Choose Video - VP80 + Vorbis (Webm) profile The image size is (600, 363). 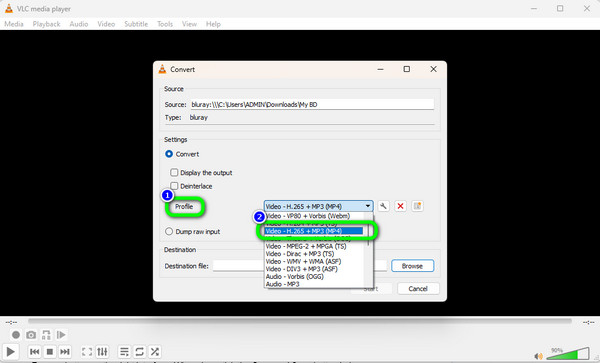308,216
